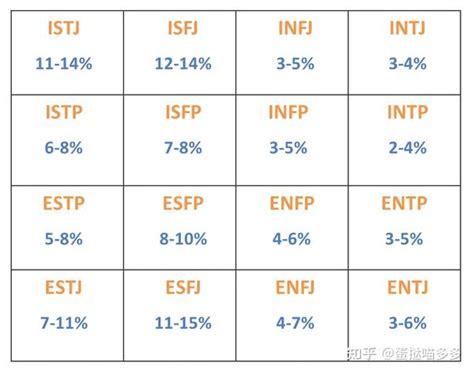Click the ISTP cell label
The image size is (474, 373).
[x=64, y=112]
